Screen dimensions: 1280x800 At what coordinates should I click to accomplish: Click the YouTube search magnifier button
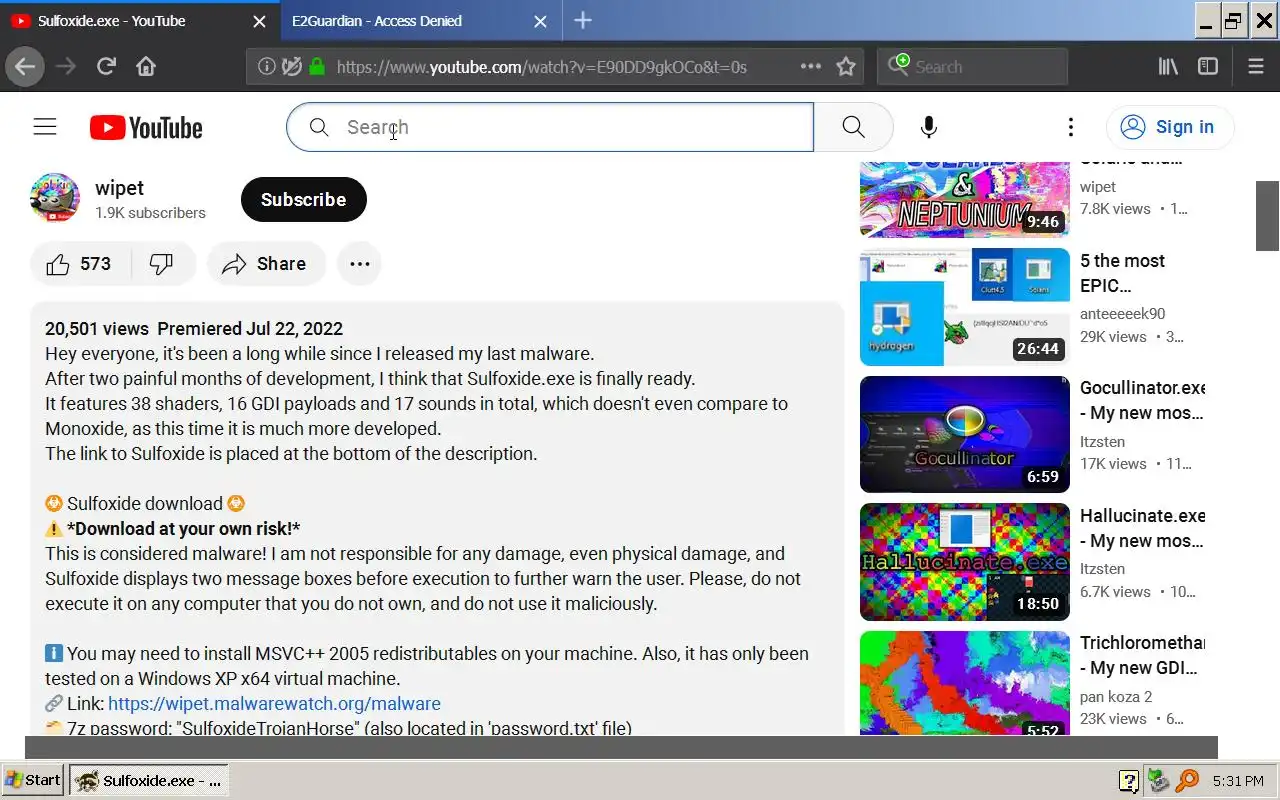(x=853, y=127)
